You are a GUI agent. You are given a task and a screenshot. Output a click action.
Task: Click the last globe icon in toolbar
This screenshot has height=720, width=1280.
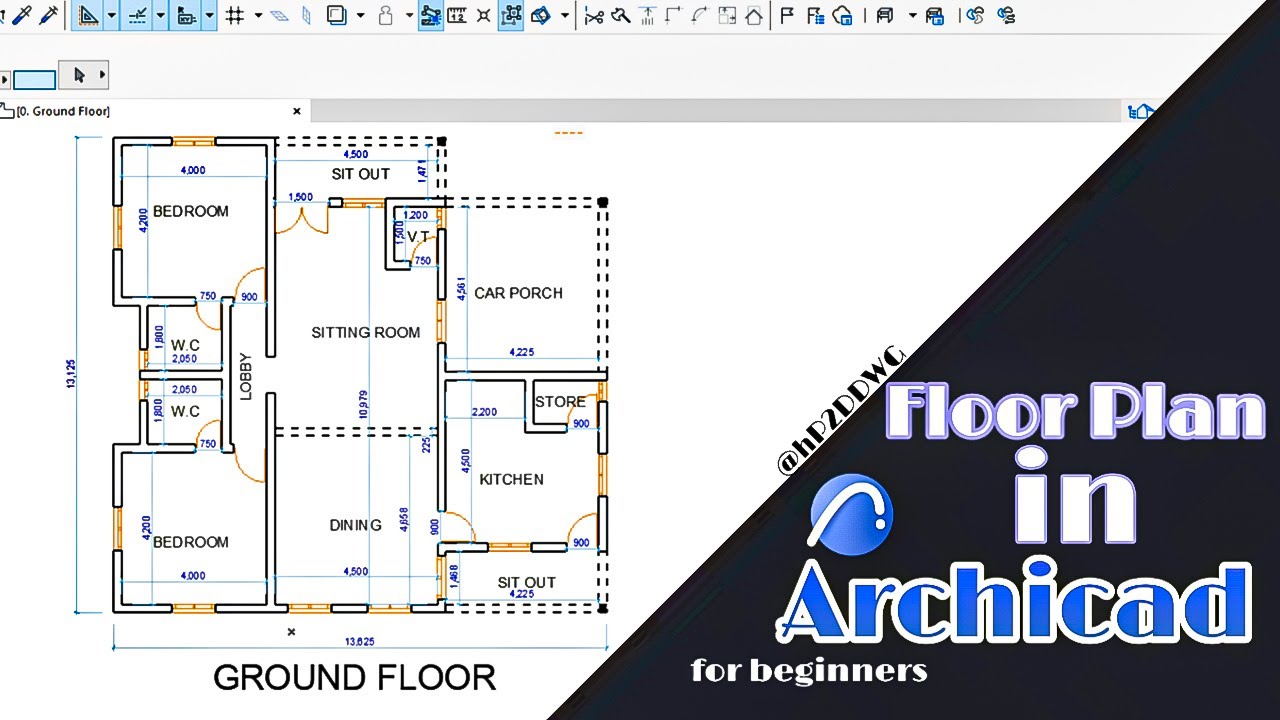(x=1006, y=15)
